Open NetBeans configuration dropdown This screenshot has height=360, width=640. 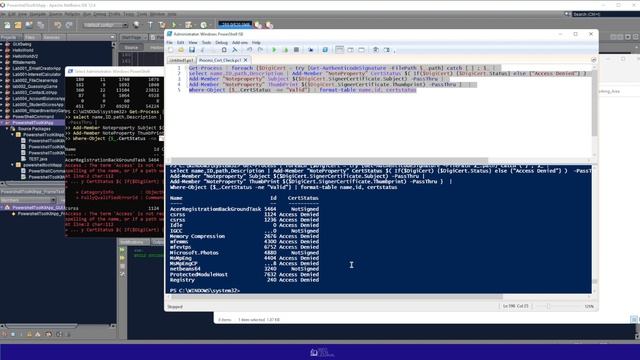point(105,25)
